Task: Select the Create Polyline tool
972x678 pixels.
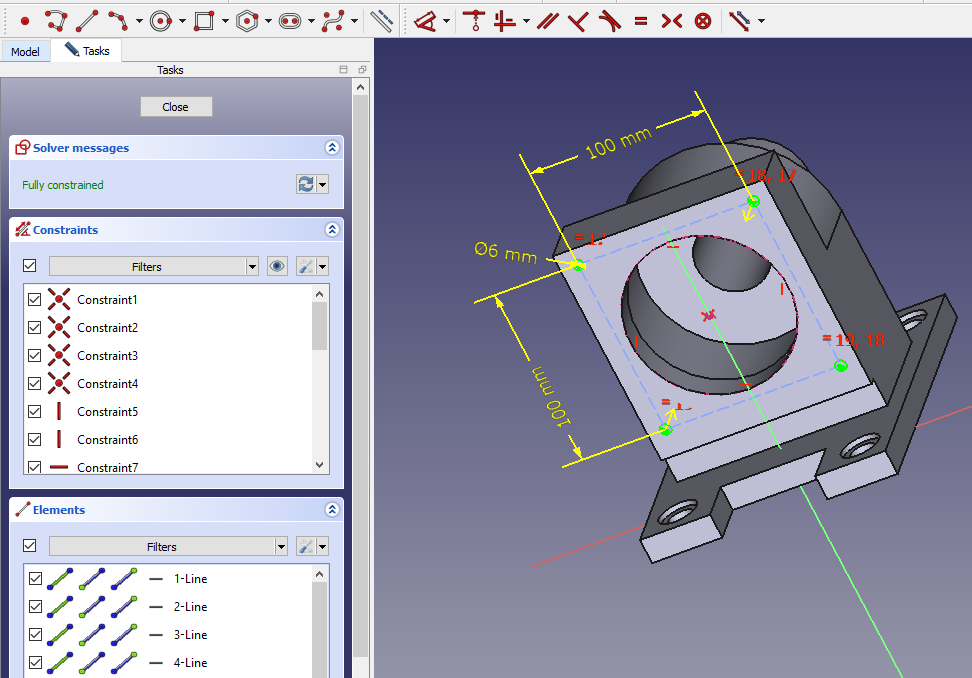Action: (56, 20)
